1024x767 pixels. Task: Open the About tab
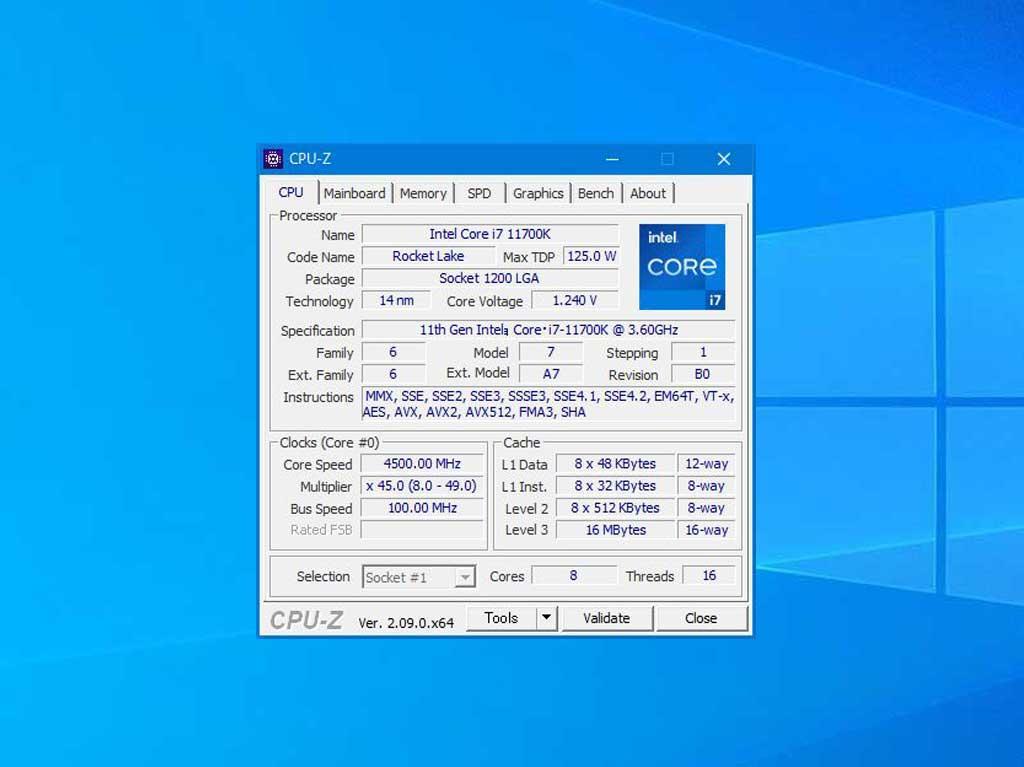coord(648,193)
